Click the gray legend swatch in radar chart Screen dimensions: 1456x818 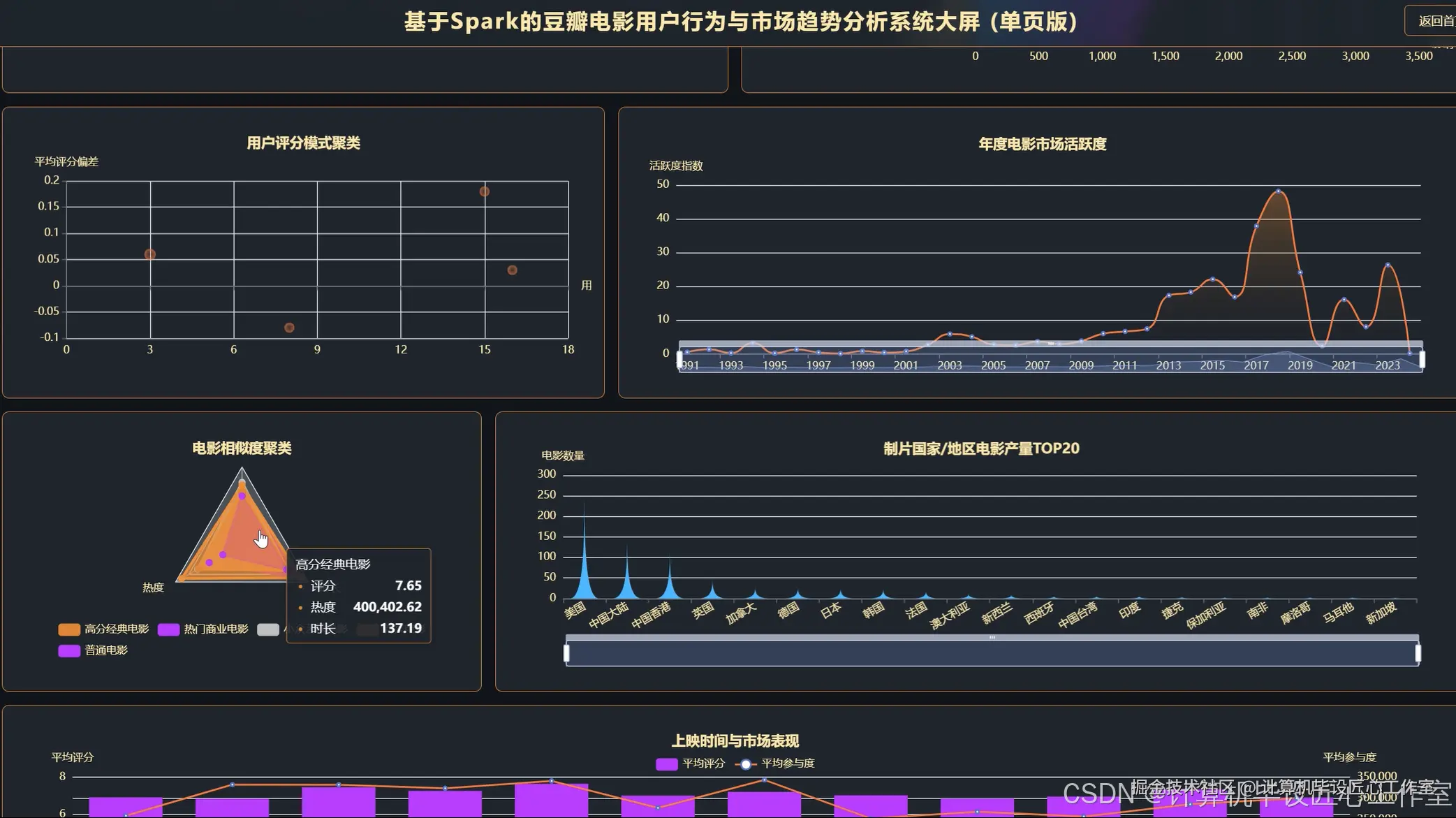[x=267, y=629]
